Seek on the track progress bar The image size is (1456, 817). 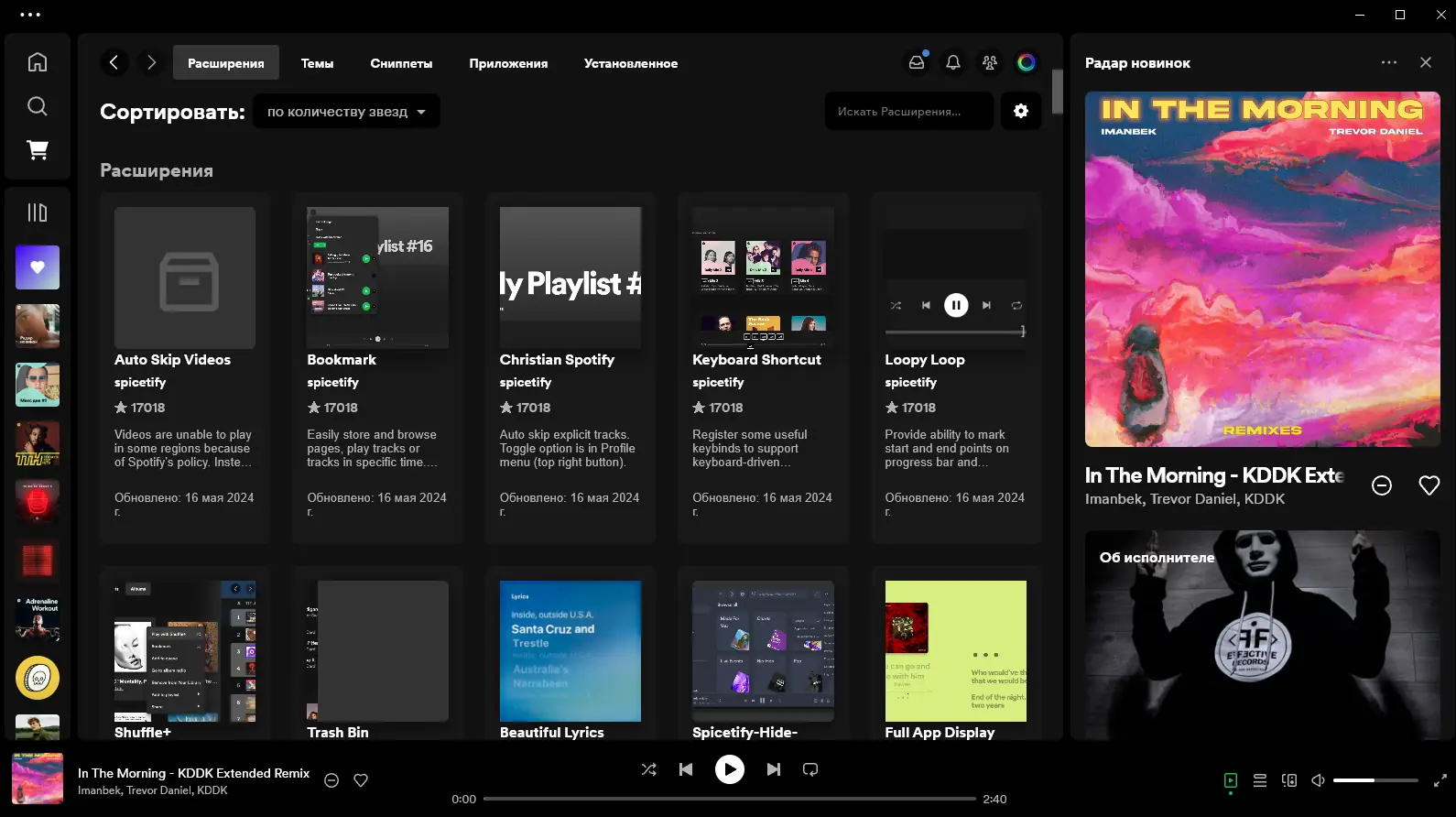pyautogui.click(x=730, y=799)
